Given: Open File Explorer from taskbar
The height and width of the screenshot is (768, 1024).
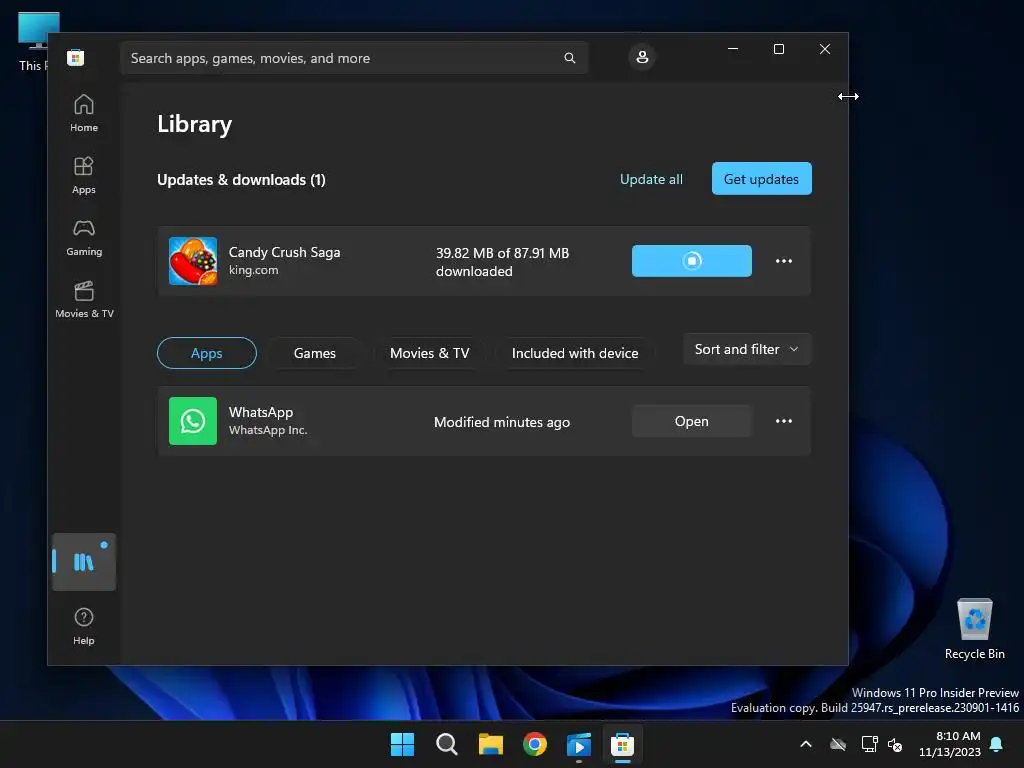Looking at the screenshot, I should (x=490, y=744).
